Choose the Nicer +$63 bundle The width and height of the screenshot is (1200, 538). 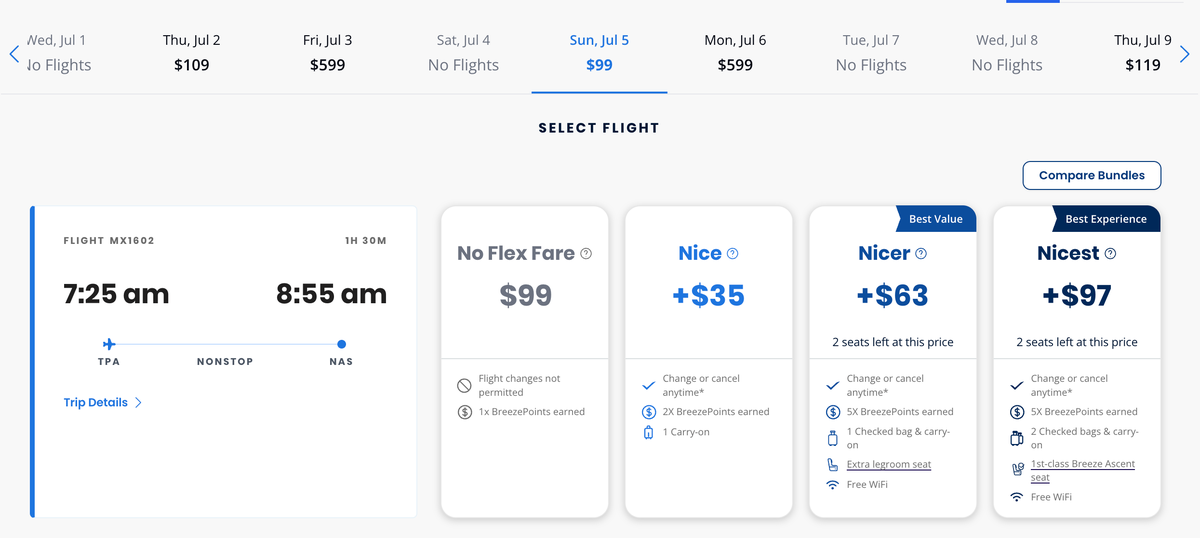[893, 295]
